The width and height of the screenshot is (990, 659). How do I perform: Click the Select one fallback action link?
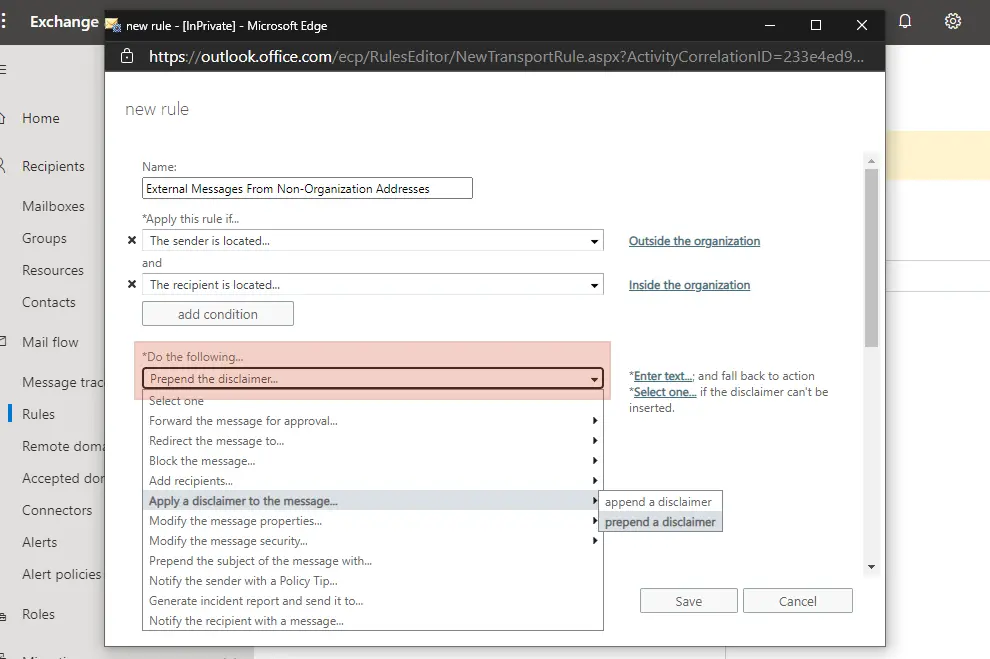tap(665, 392)
